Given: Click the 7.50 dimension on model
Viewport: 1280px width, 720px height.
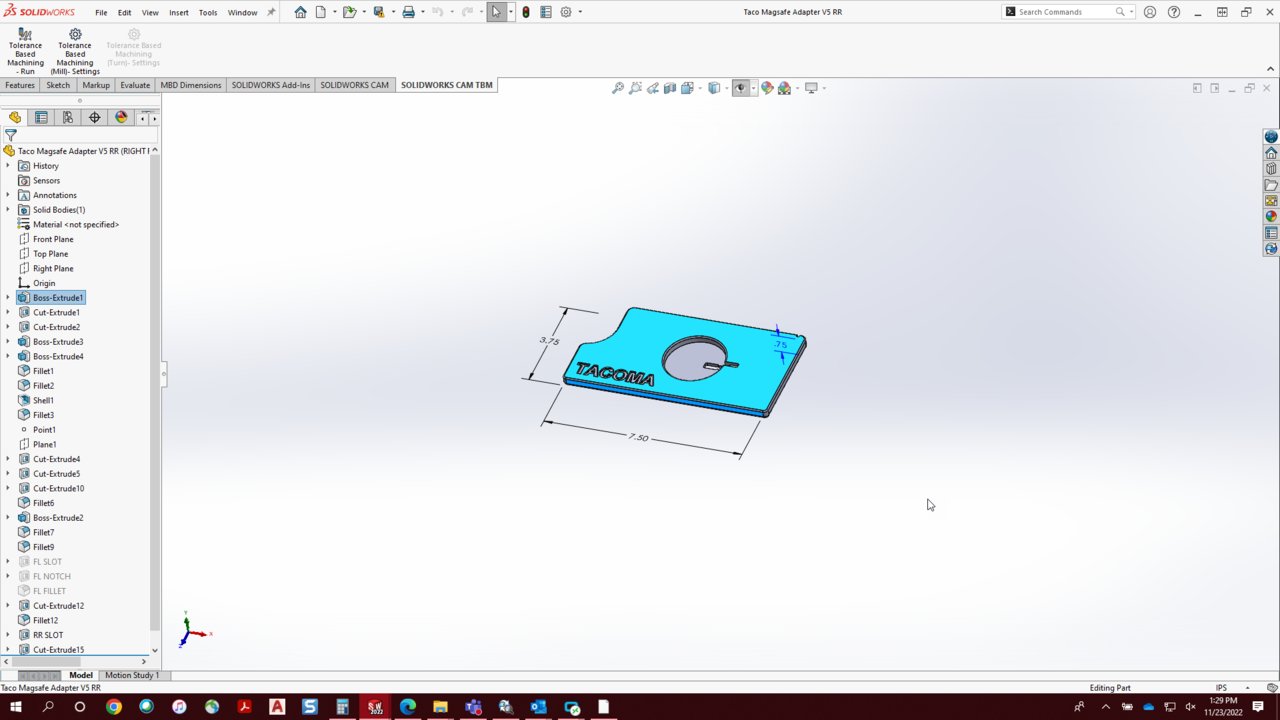Looking at the screenshot, I should click(x=638, y=437).
